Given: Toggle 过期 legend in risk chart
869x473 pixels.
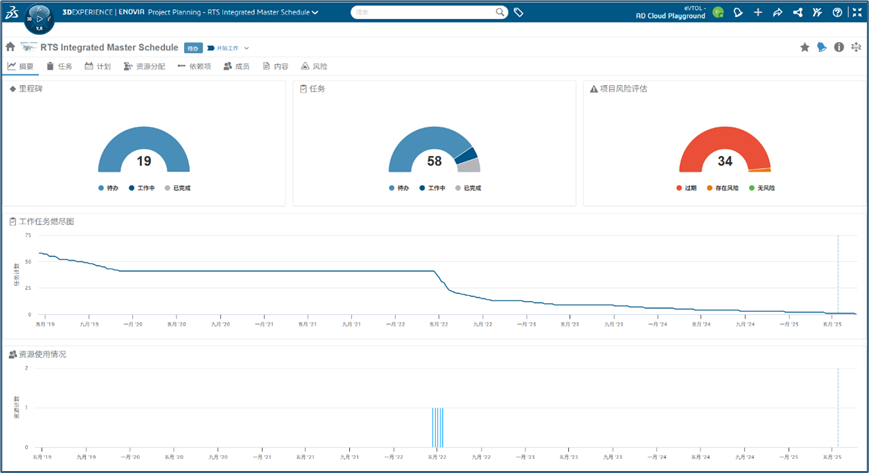Looking at the screenshot, I should tap(687, 188).
